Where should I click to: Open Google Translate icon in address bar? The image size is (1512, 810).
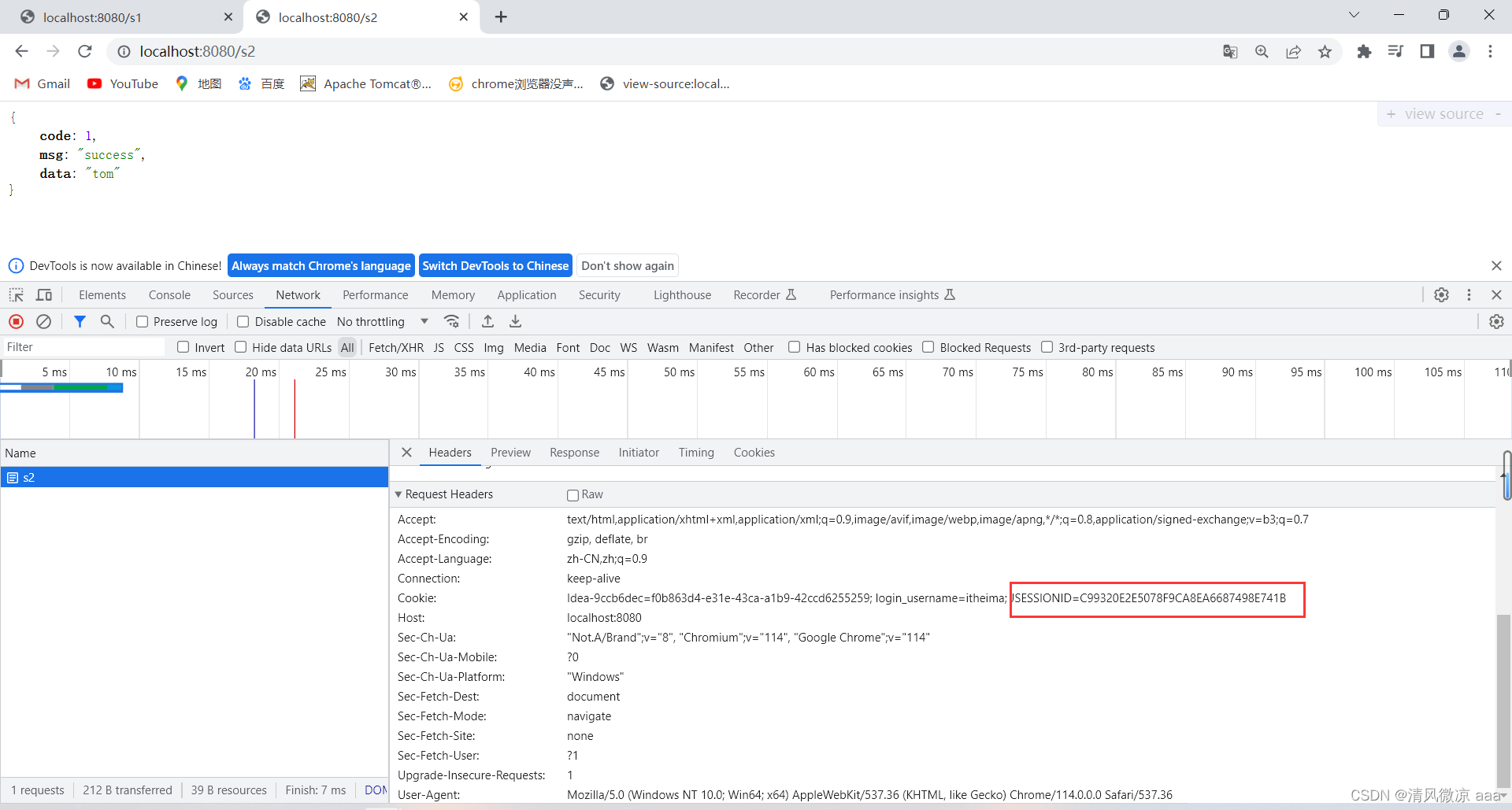click(x=1230, y=51)
